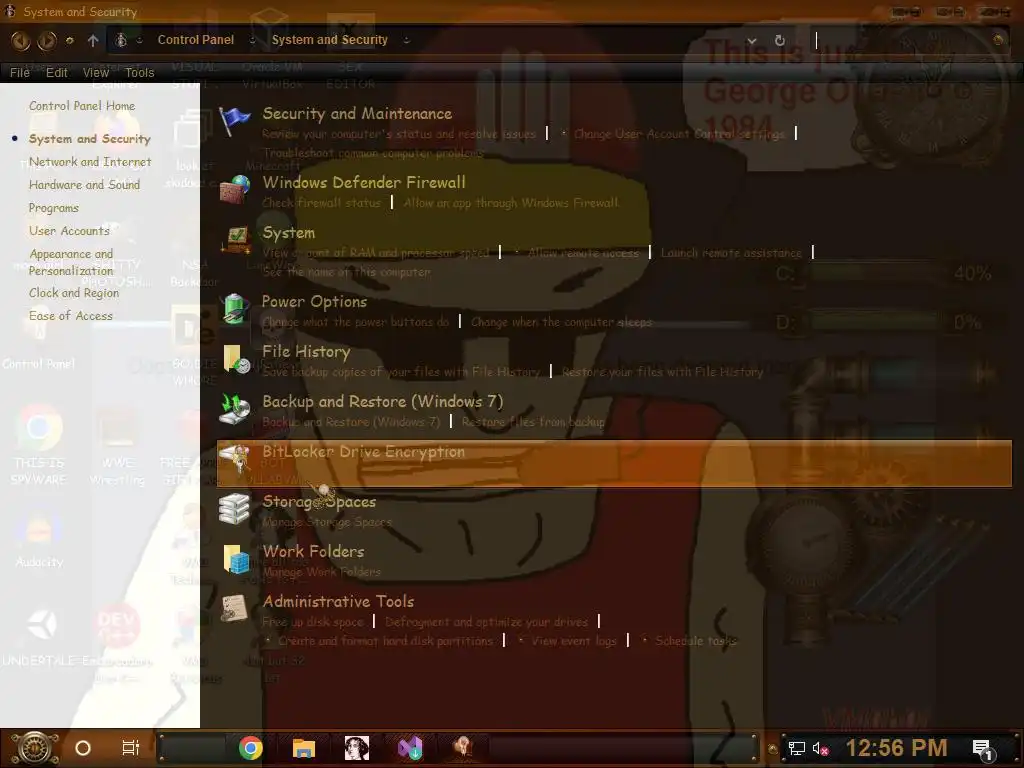This screenshot has height=768, width=1024.
Task: Open the Backup and Restore icon
Action: point(234,409)
